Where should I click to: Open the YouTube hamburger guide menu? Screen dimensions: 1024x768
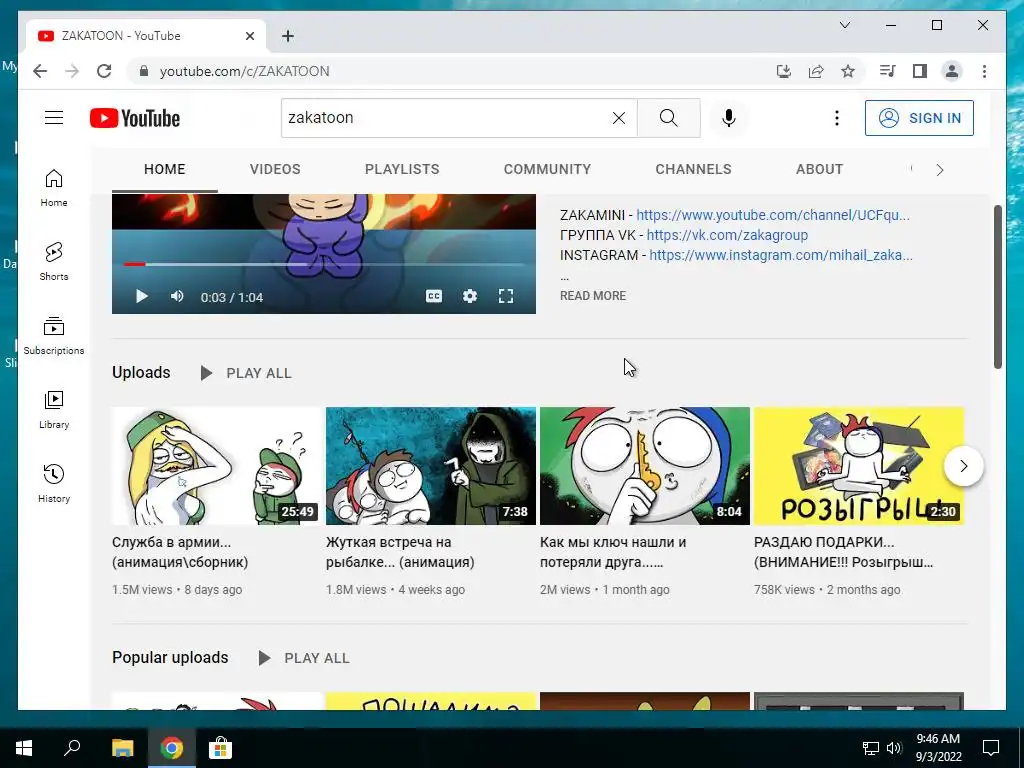tap(54, 118)
